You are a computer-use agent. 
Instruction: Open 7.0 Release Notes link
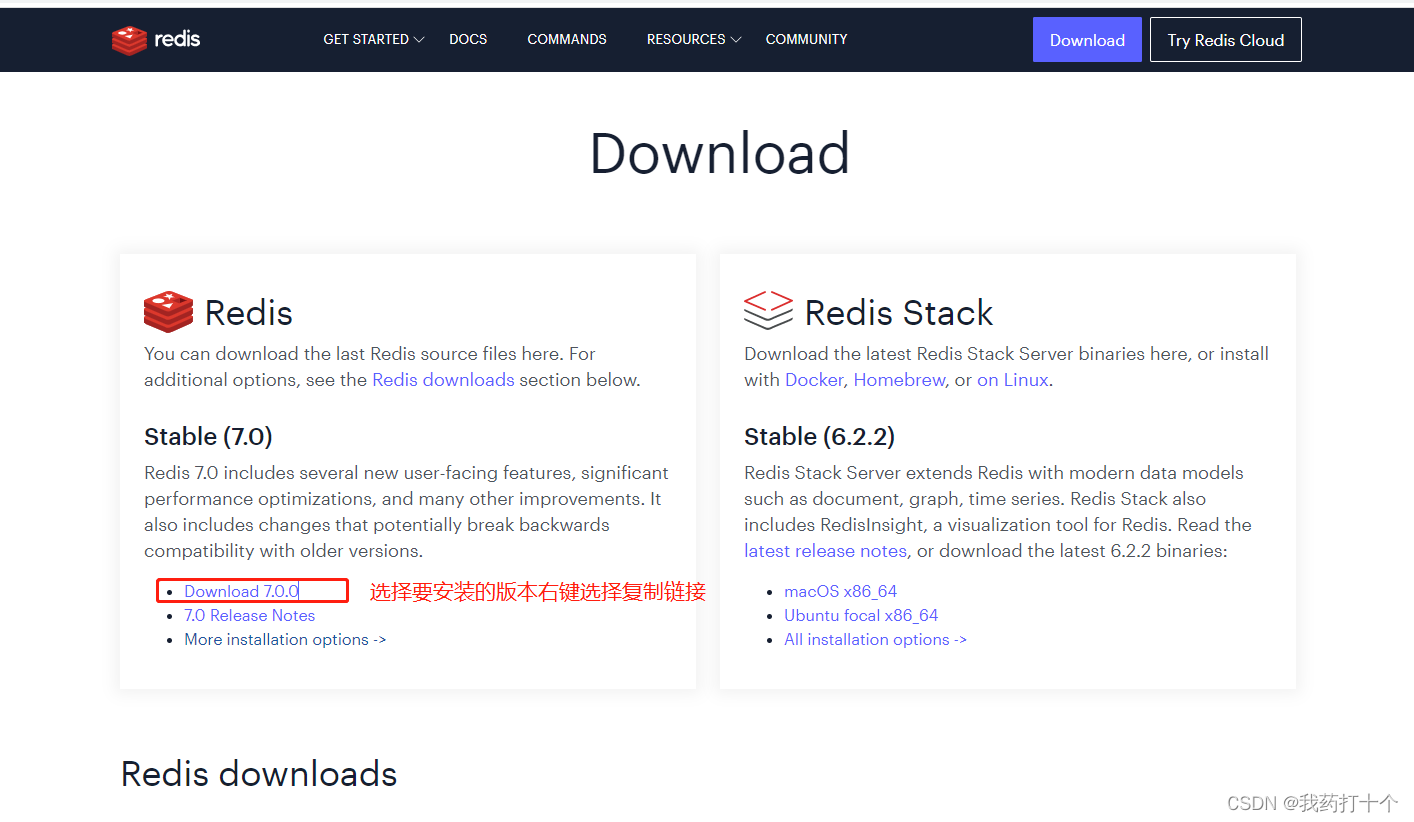(249, 616)
